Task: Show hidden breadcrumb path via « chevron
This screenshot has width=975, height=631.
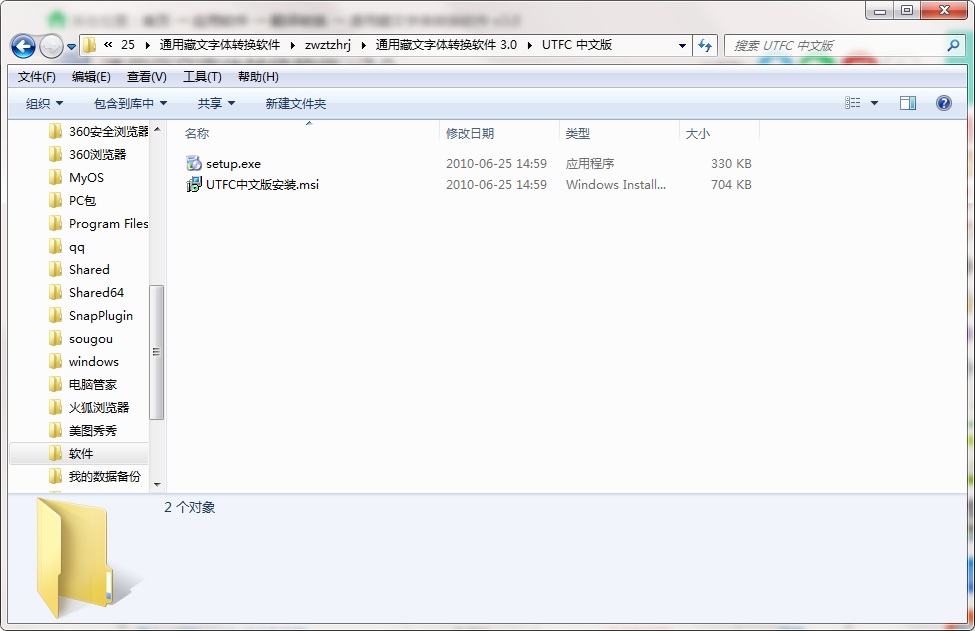Action: (x=108, y=45)
